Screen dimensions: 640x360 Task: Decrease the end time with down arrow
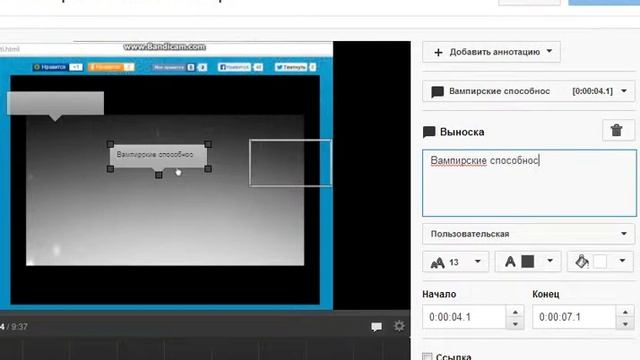[x=625, y=323]
